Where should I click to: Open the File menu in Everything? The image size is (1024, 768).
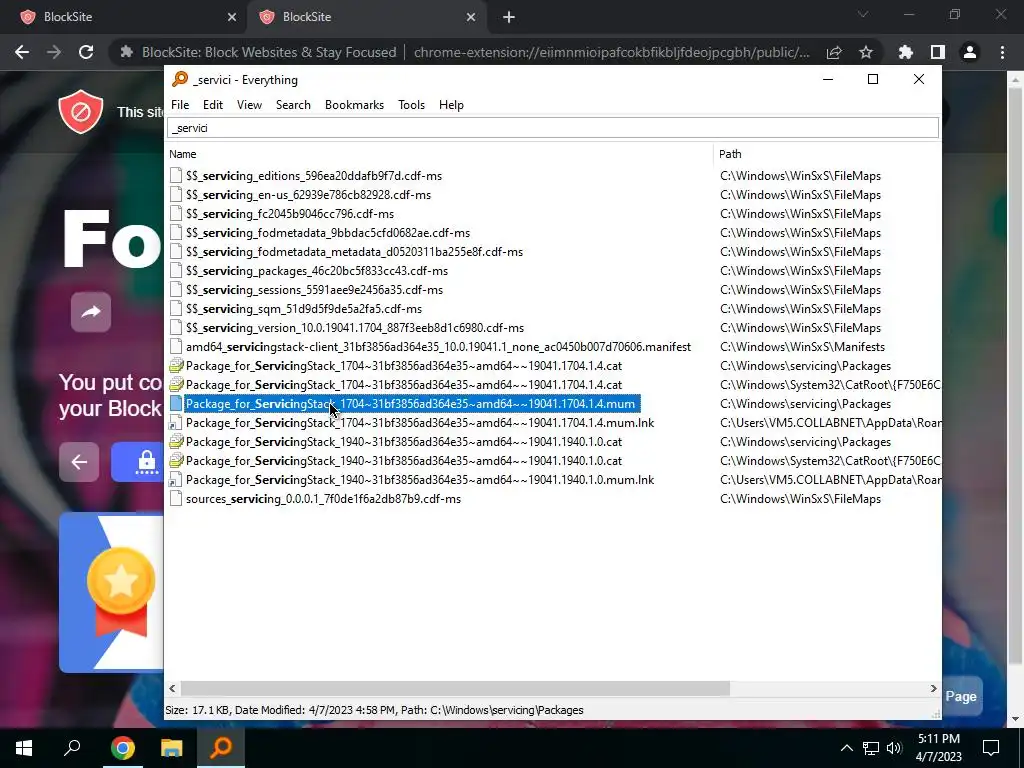tap(180, 104)
